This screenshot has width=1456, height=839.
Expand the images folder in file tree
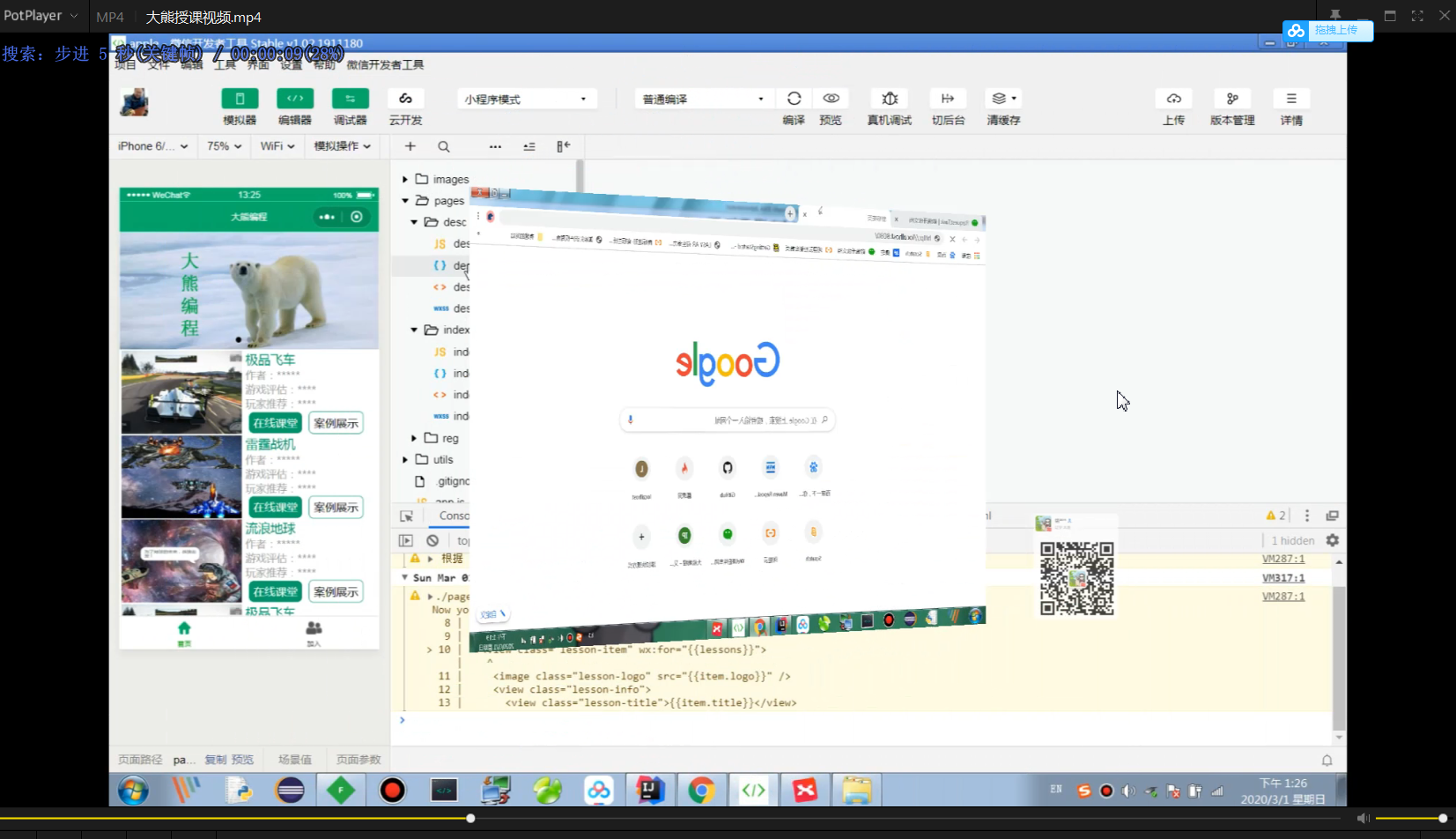click(x=404, y=179)
